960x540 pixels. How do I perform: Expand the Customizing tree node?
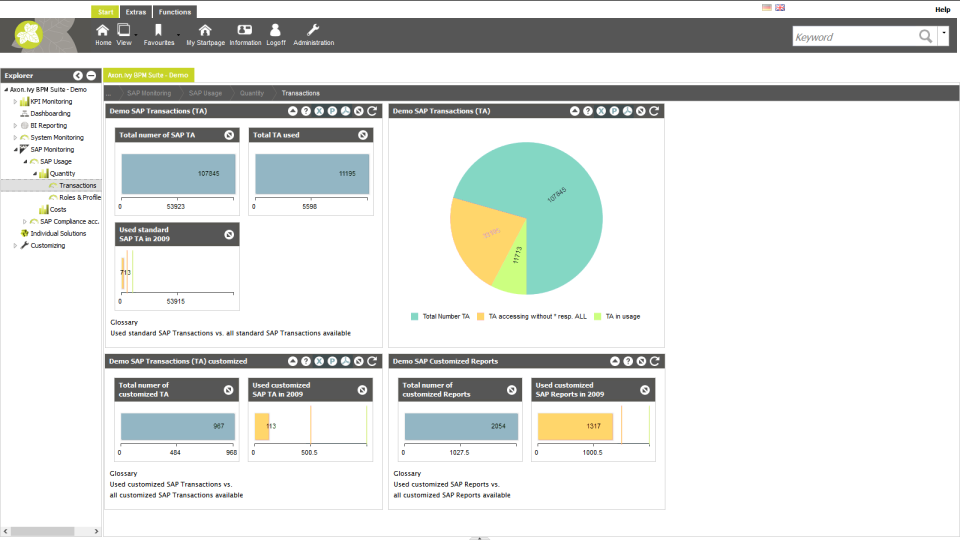pyautogui.click(x=15, y=246)
